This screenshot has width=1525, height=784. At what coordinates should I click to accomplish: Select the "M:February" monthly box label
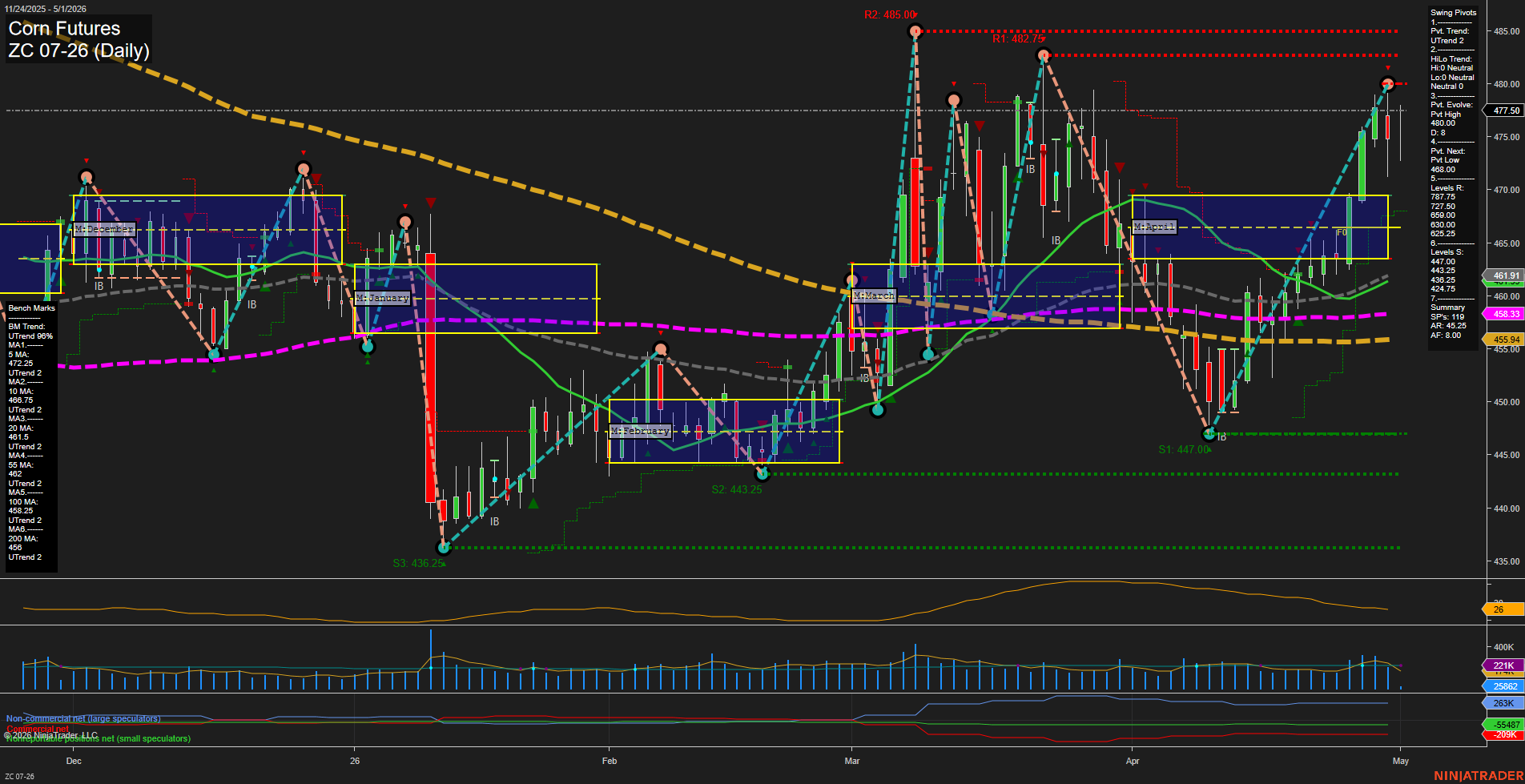640,431
